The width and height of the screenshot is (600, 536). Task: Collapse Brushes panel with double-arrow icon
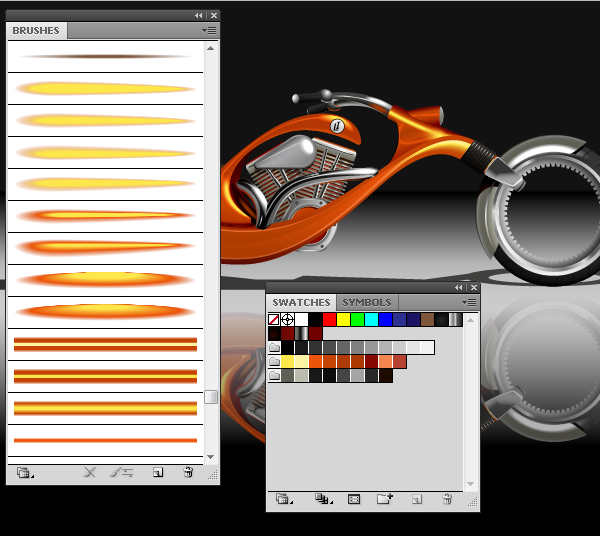(x=198, y=15)
